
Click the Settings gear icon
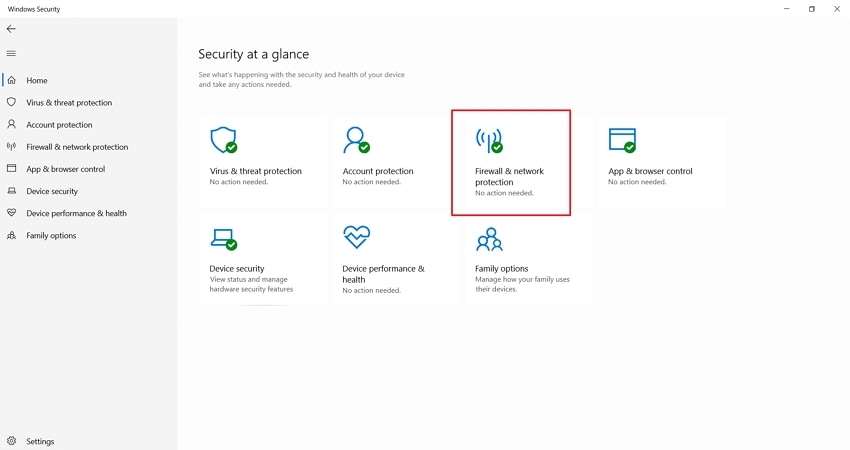click(x=11, y=441)
